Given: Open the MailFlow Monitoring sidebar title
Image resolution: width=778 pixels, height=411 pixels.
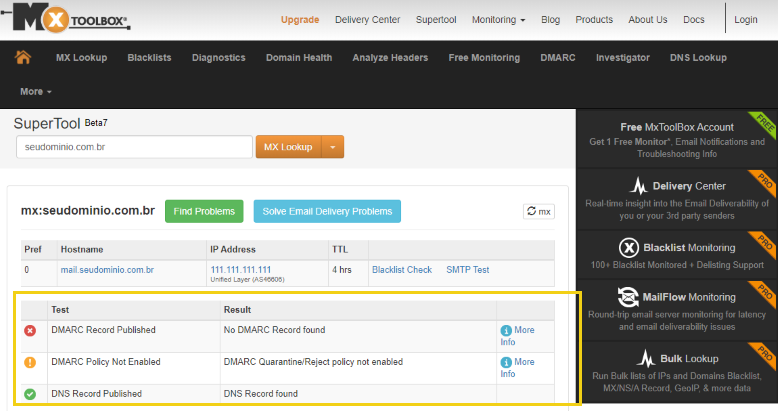Looking at the screenshot, I should coord(689,297).
